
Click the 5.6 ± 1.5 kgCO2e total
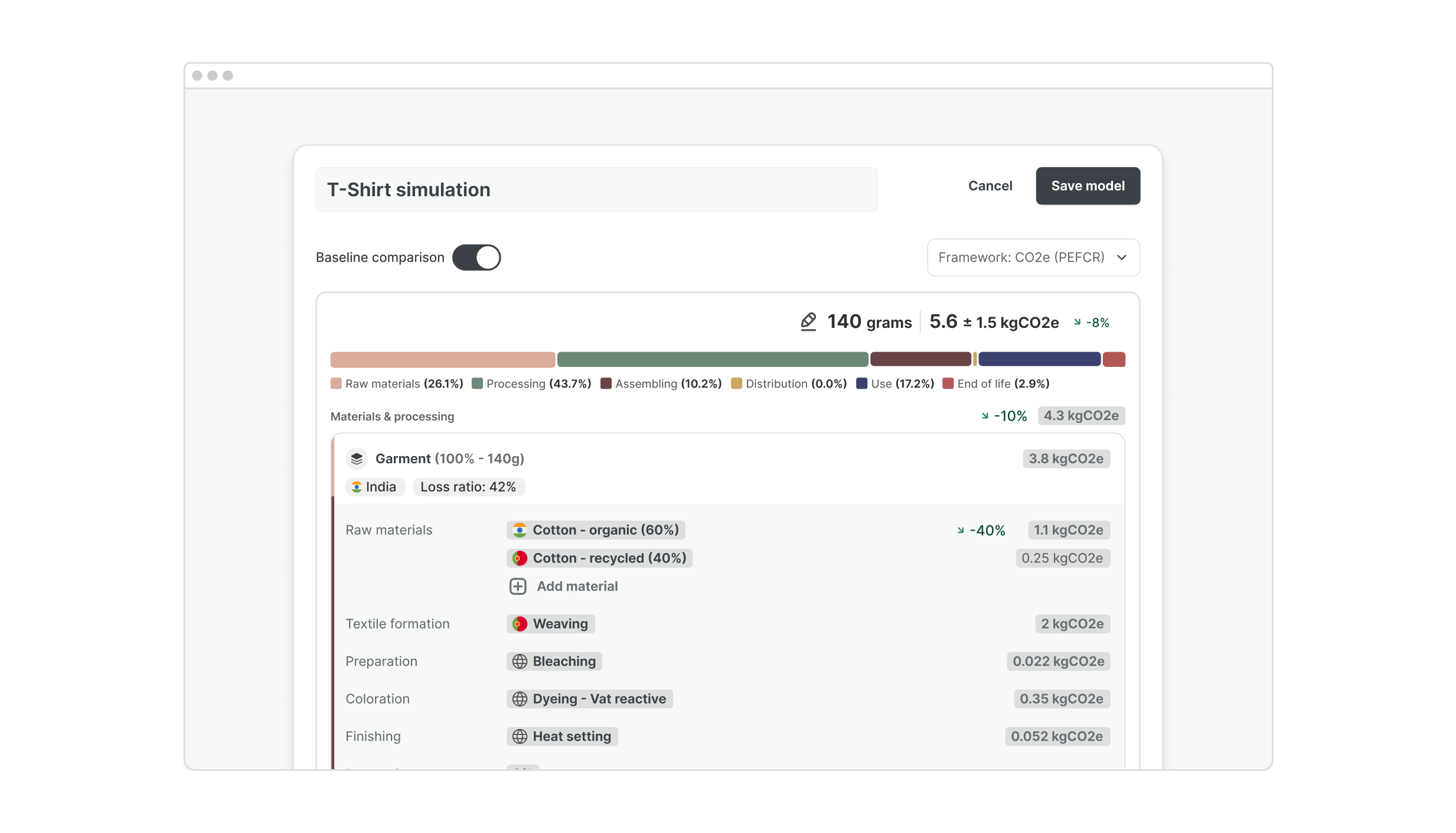[994, 322]
